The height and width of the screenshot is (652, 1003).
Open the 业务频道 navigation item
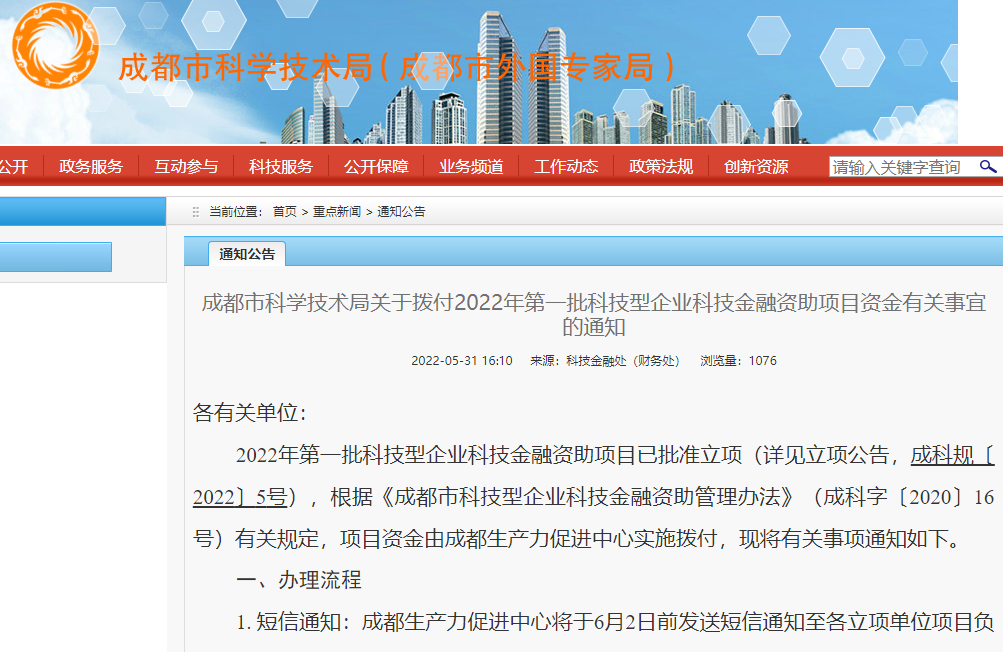471,167
